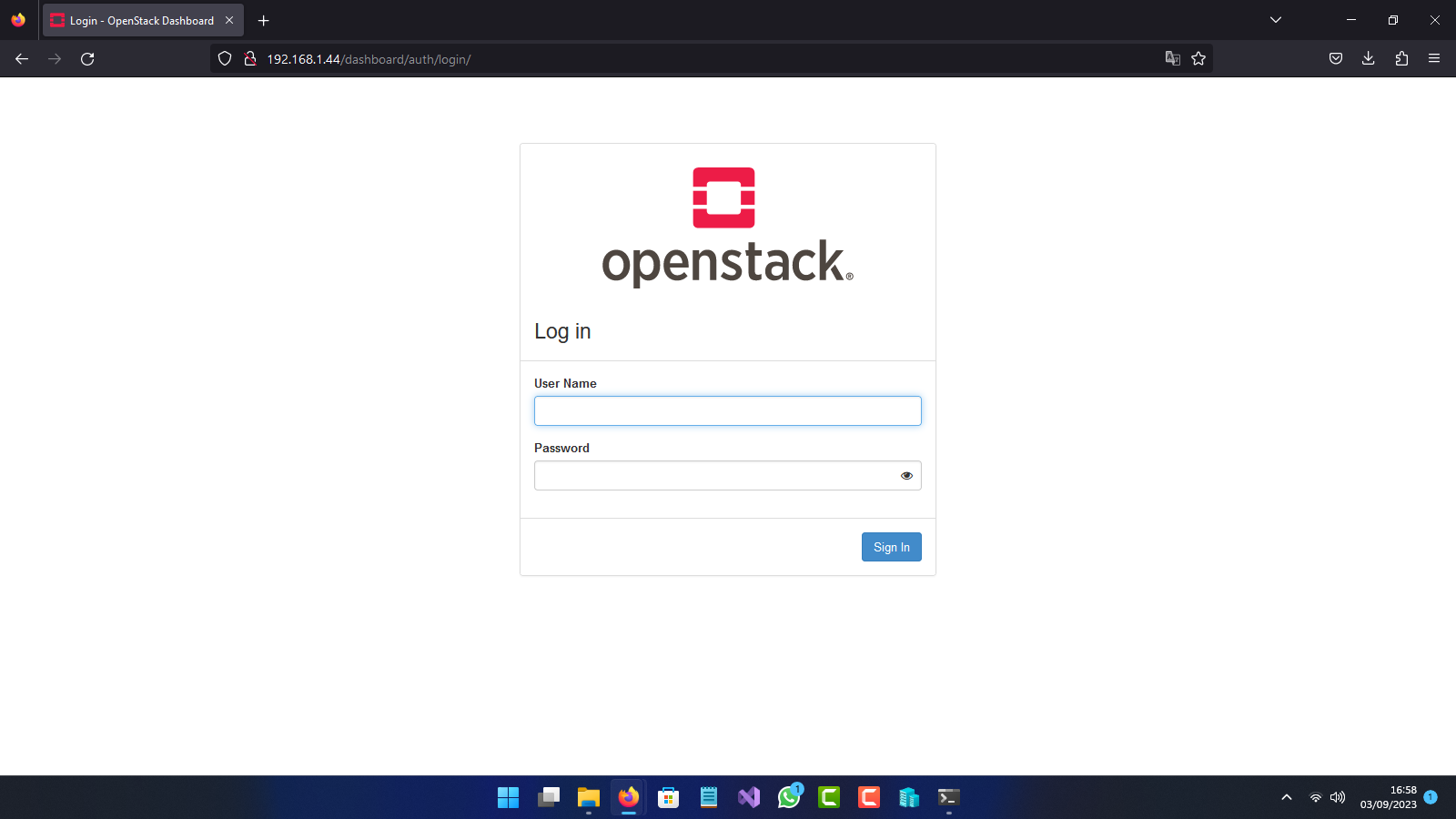
Task: Click the volume speaker tray icon
Action: tap(1338, 797)
